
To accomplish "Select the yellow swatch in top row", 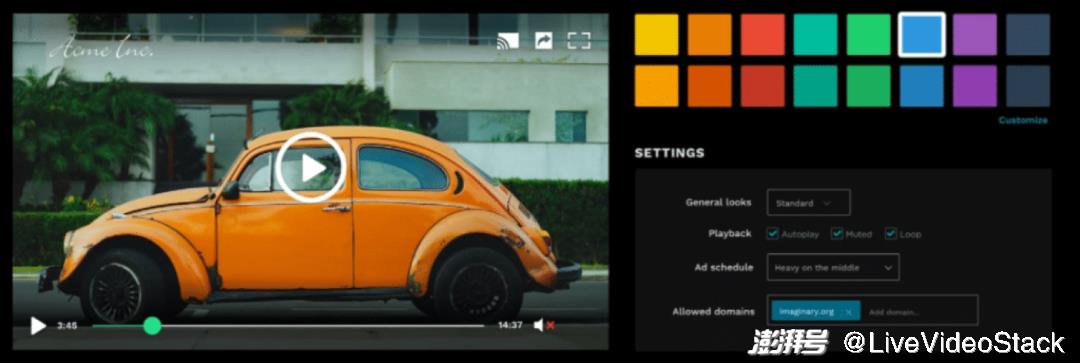I will [656, 34].
